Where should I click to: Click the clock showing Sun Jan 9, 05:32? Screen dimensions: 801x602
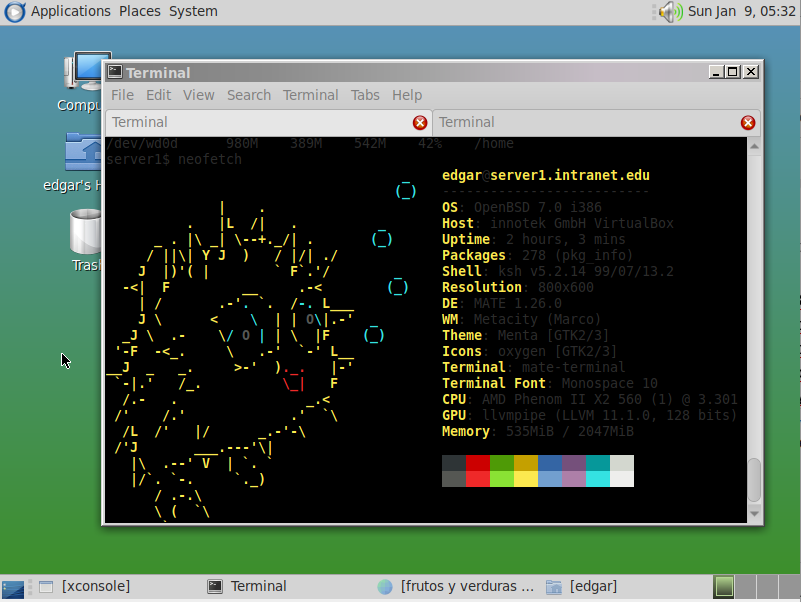click(x=742, y=11)
